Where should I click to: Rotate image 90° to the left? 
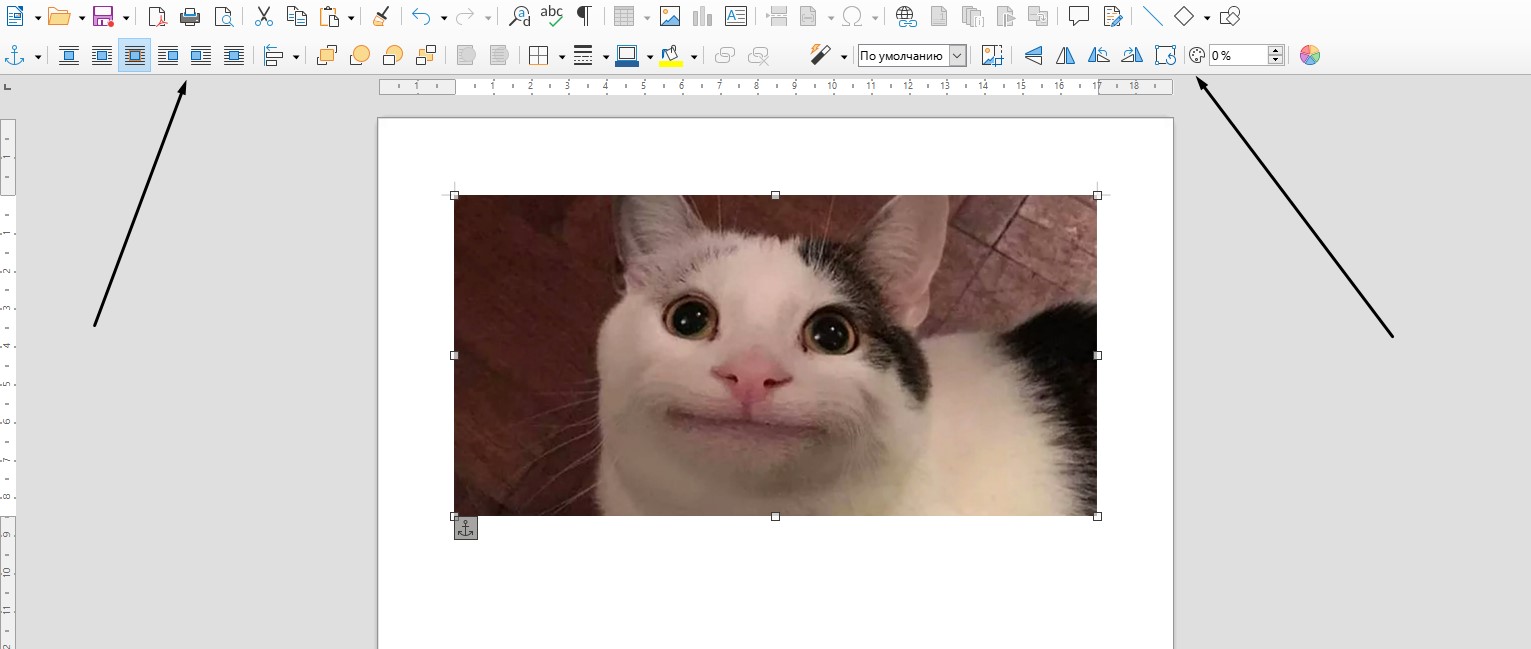(1098, 56)
